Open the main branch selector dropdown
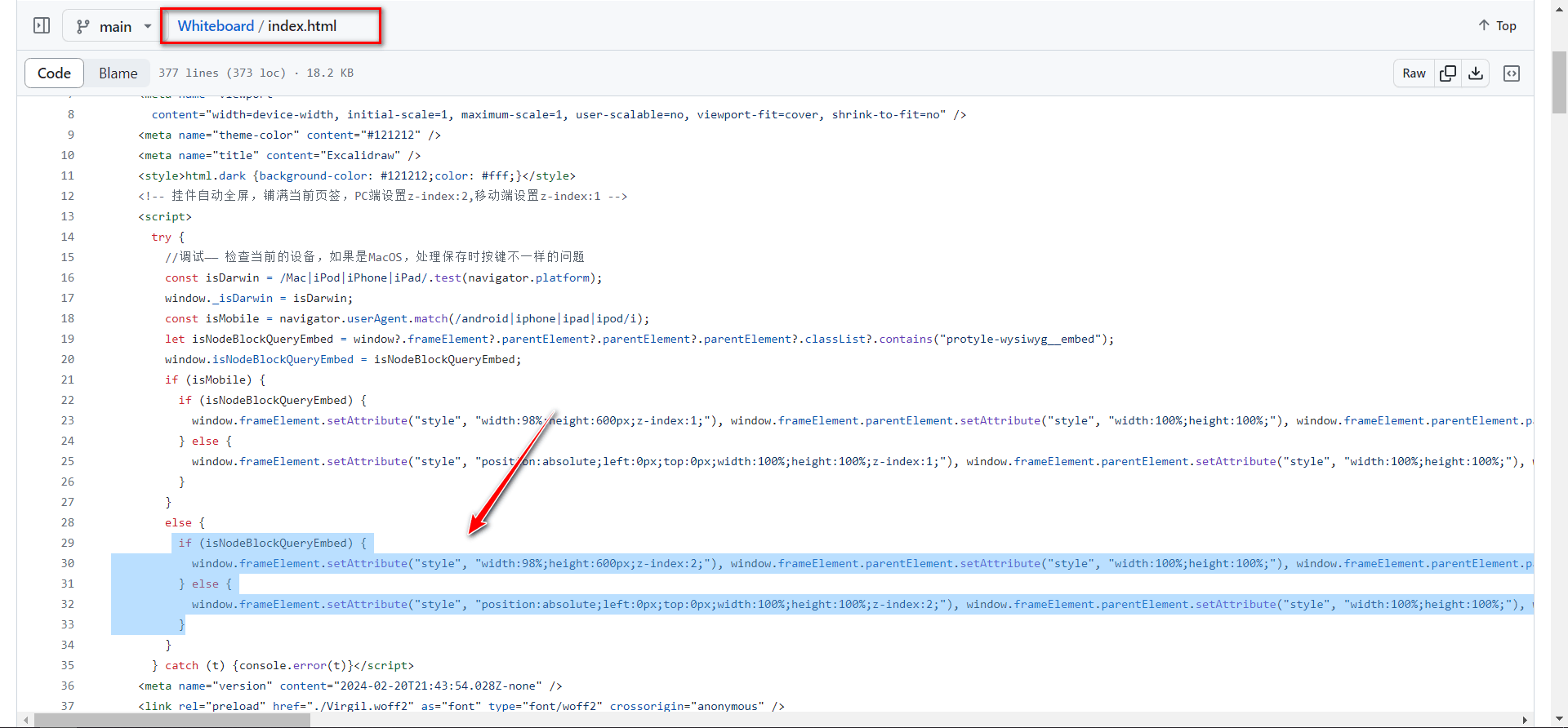This screenshot has width=1568, height=728. pos(114,26)
